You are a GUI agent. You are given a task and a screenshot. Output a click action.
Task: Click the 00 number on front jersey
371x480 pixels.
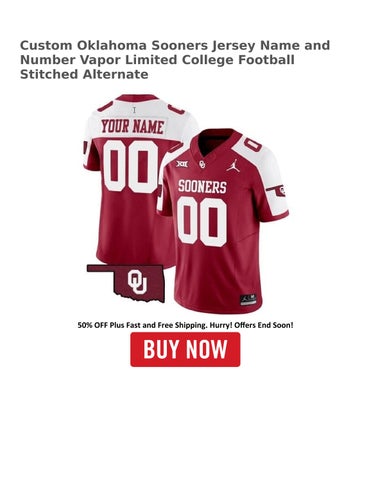[202, 222]
